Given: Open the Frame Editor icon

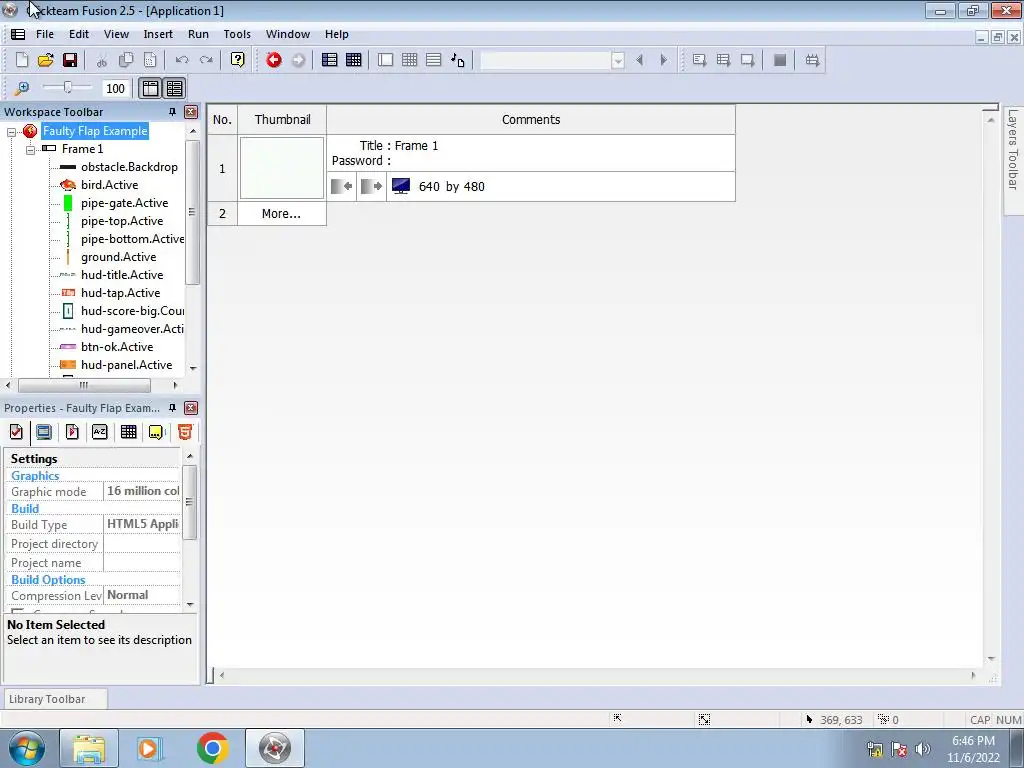Looking at the screenshot, I should coord(385,60).
